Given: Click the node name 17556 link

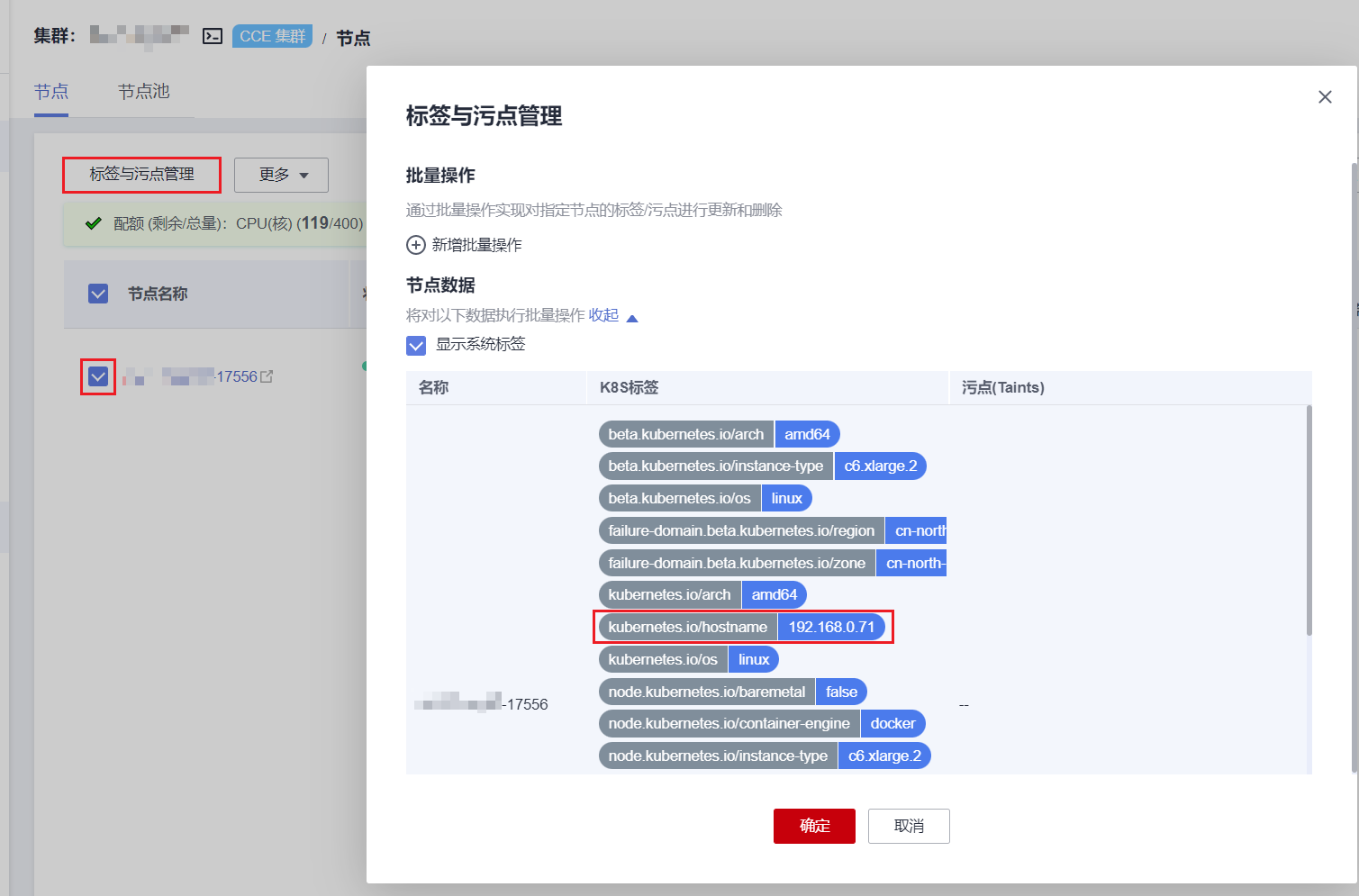Looking at the screenshot, I should tap(236, 376).
